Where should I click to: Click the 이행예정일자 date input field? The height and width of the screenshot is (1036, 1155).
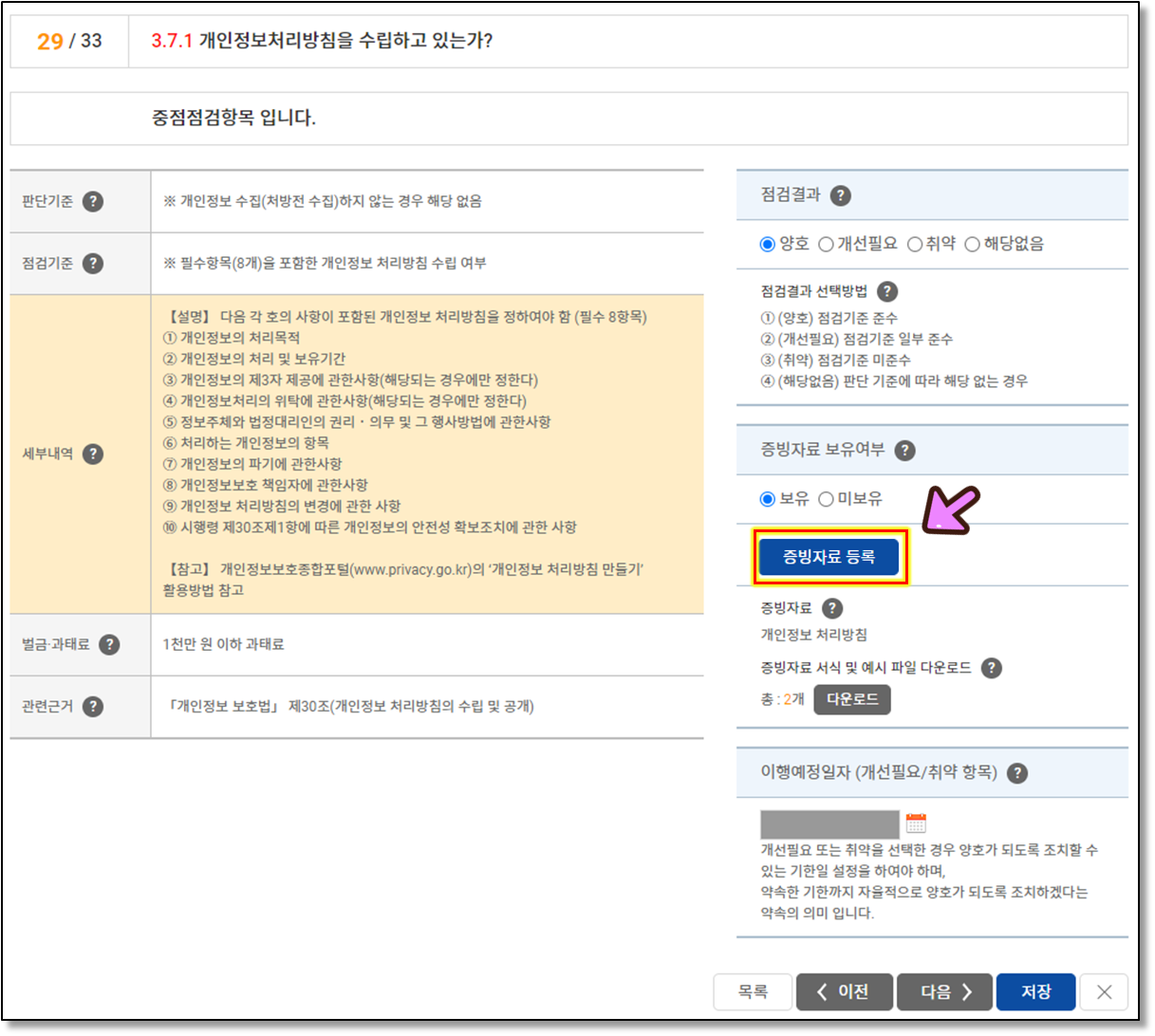pyautogui.click(x=829, y=823)
